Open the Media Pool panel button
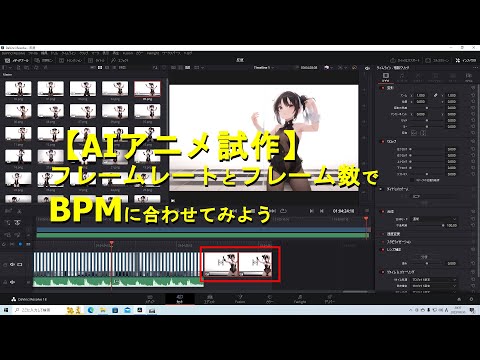Image resolution: width=480 pixels, height=360 pixels. click(17, 60)
